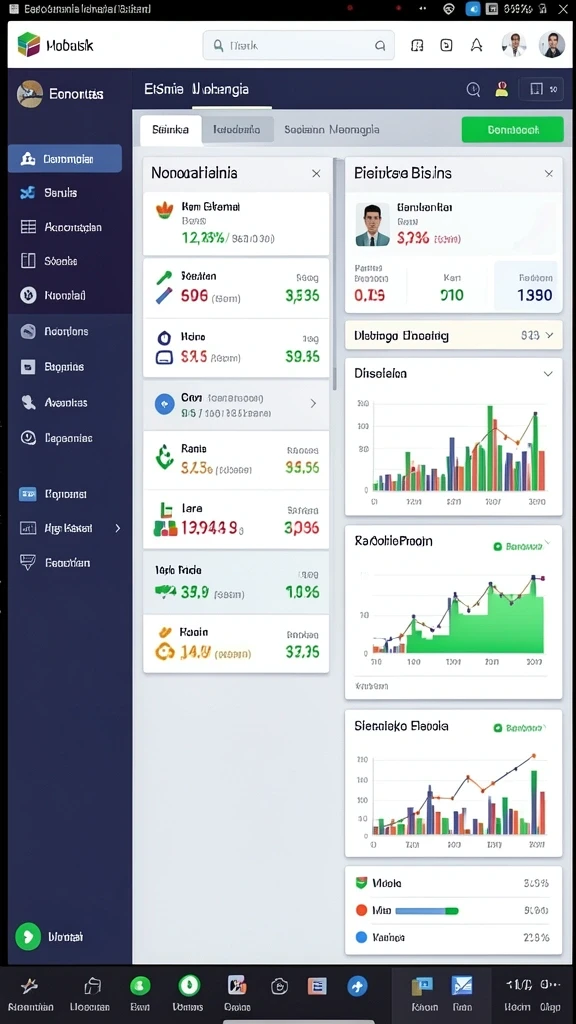Open the Eooatian sidebar item
The width and height of the screenshot is (576, 1024).
click(x=65, y=562)
